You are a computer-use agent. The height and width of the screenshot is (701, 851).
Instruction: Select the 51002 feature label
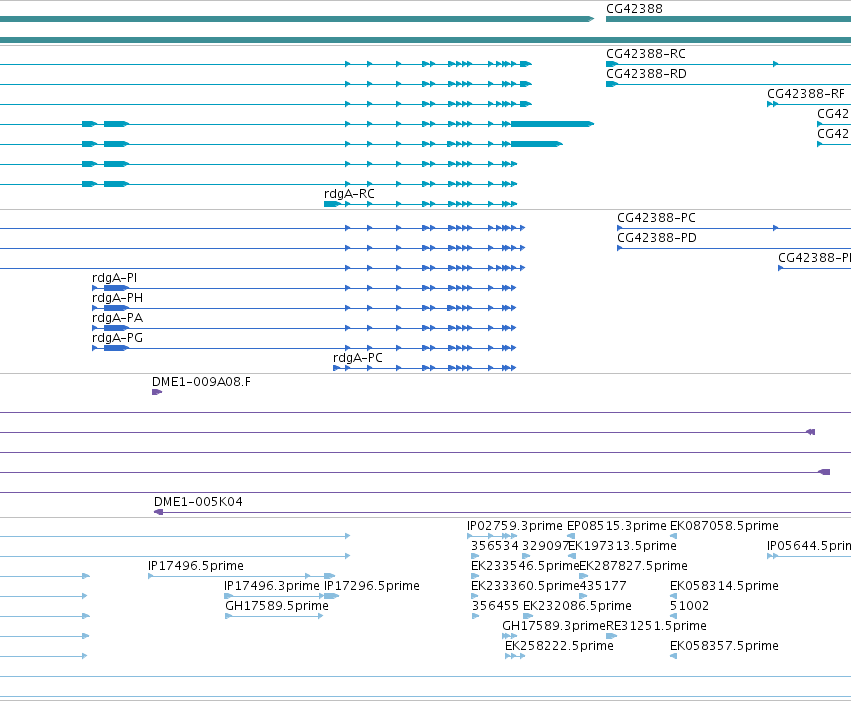[x=689, y=606]
